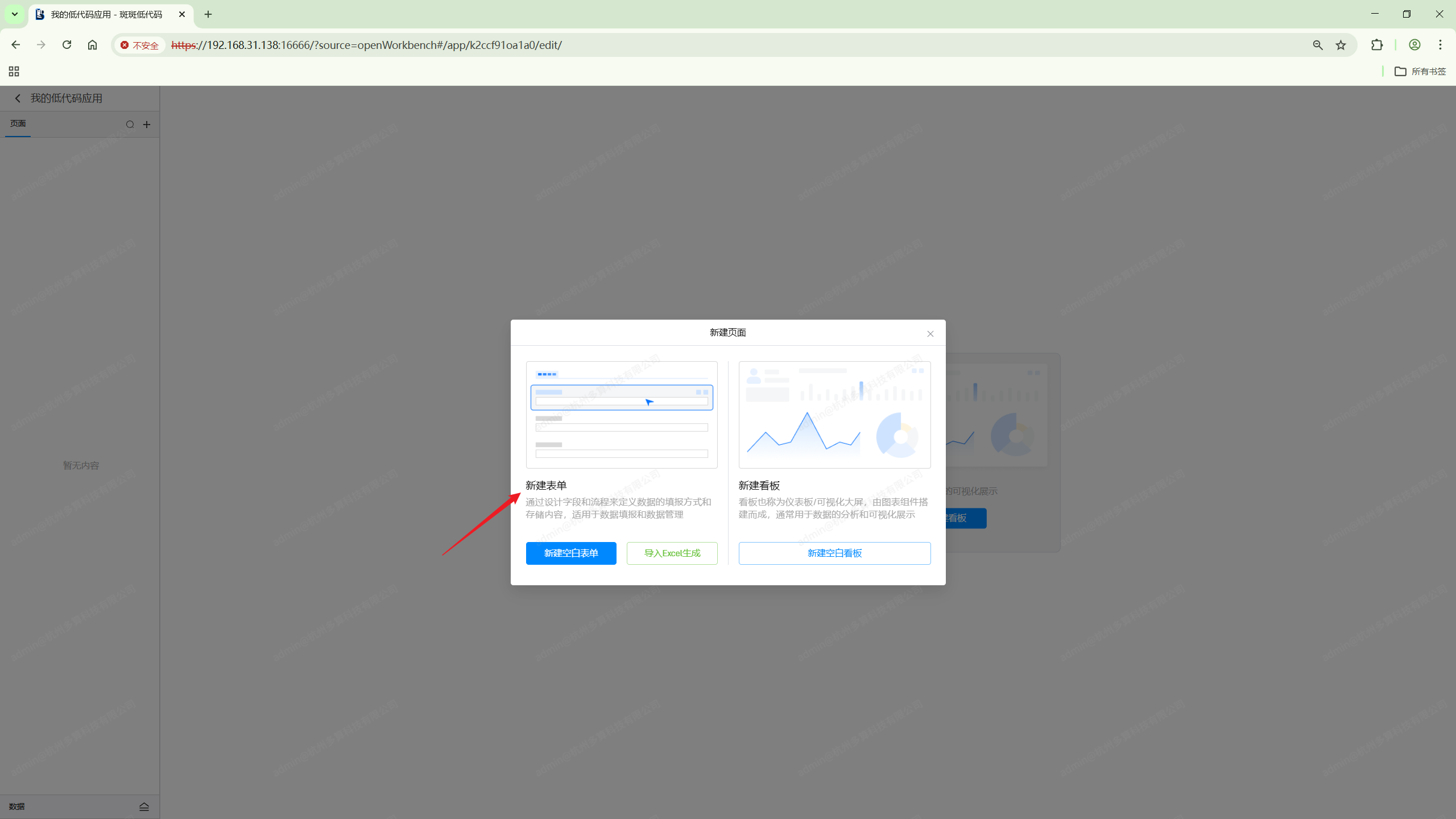The image size is (1456, 819).
Task: Click the 新建空白看板 button
Action: [834, 553]
